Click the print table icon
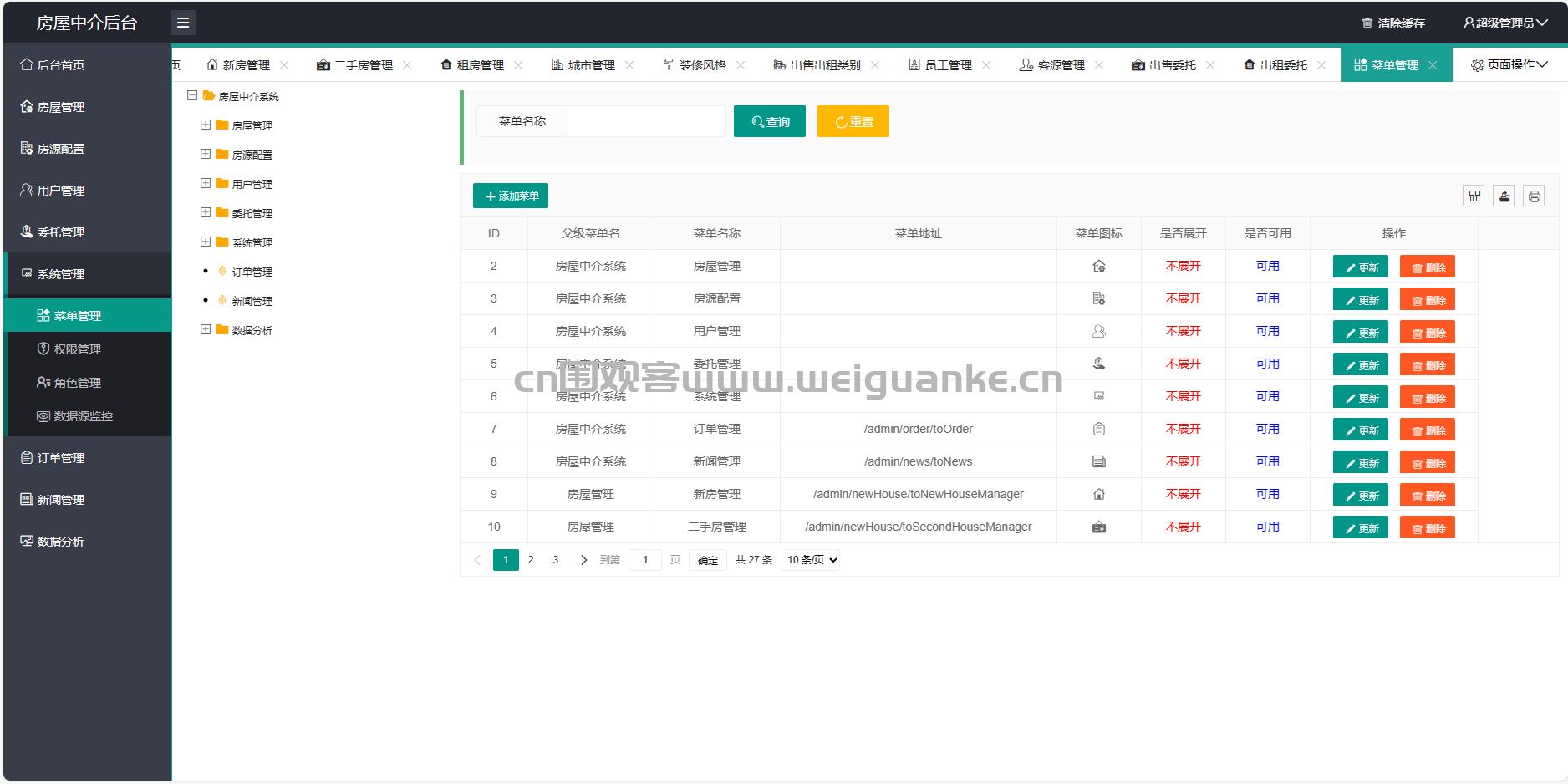Screen dimensions: 1568x784 pos(1534,196)
